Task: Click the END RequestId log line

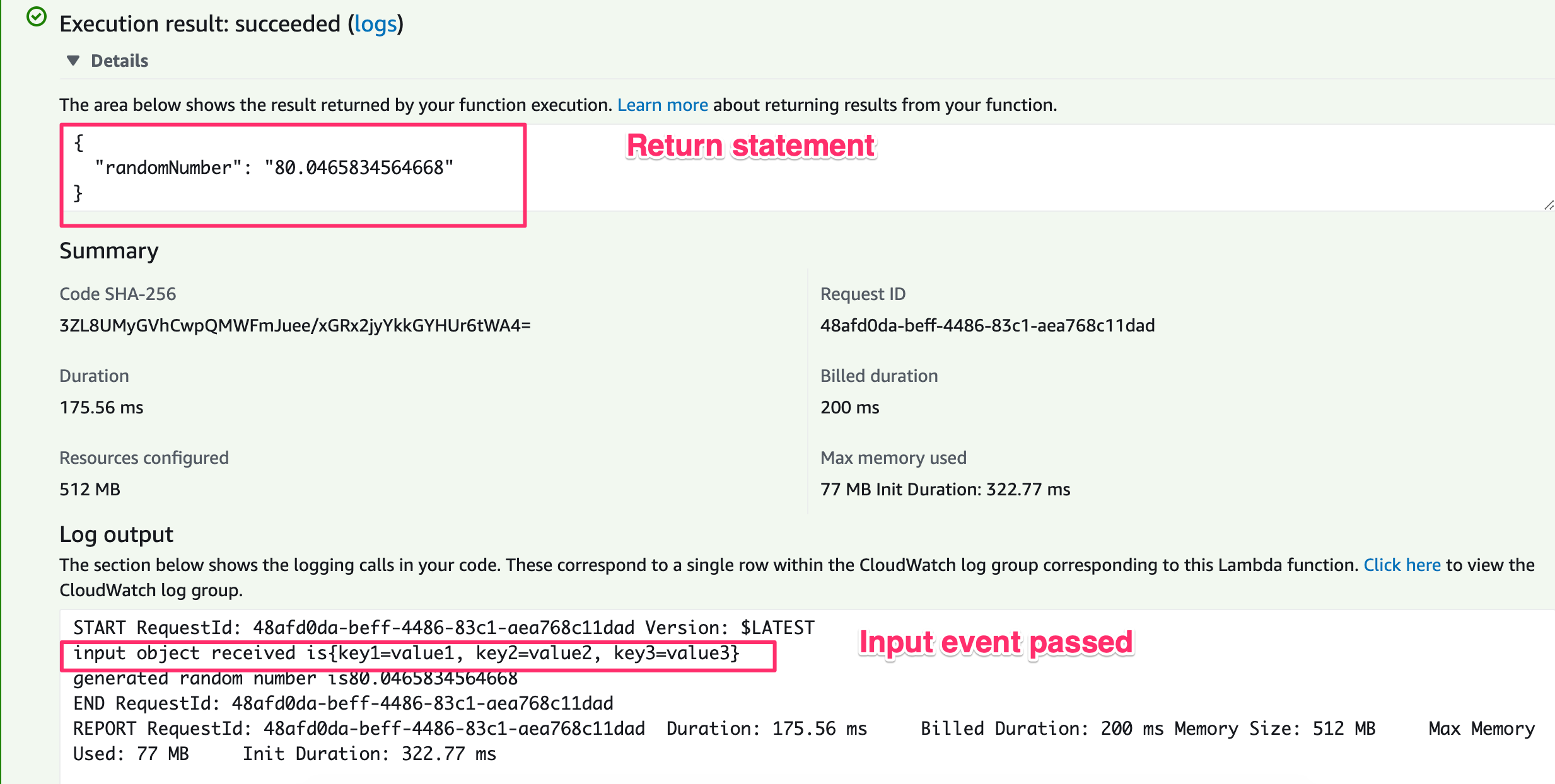Action: 342,703
